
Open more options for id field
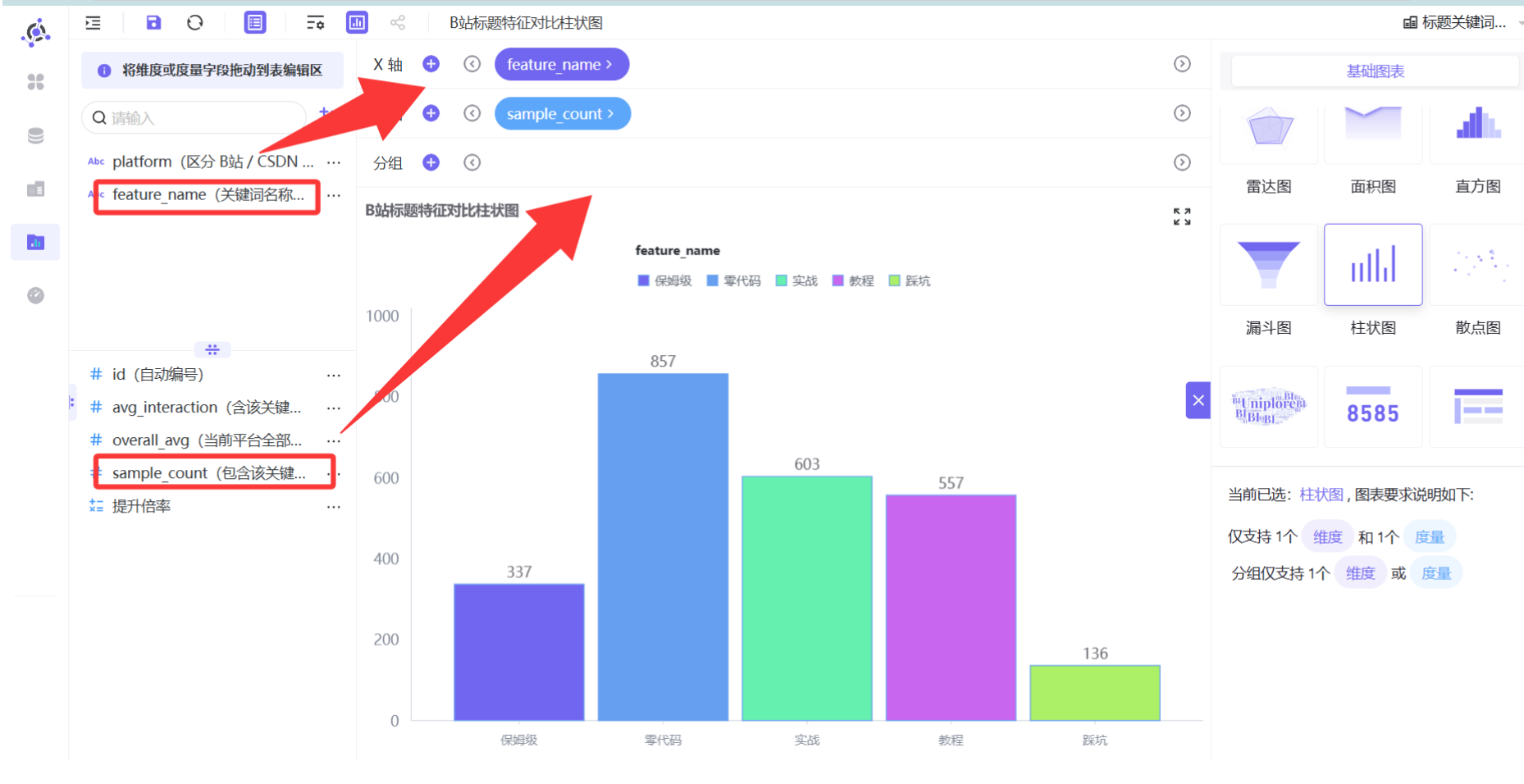coord(334,375)
